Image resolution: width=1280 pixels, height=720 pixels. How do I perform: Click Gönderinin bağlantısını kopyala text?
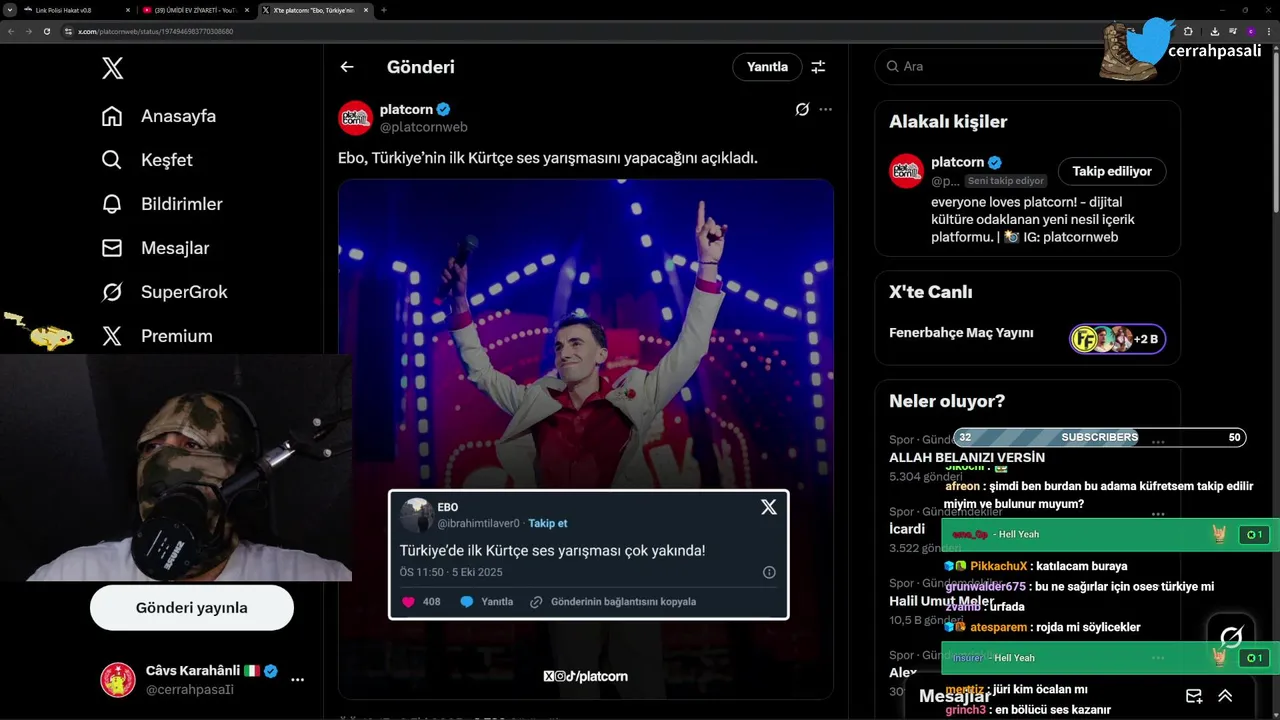click(623, 602)
